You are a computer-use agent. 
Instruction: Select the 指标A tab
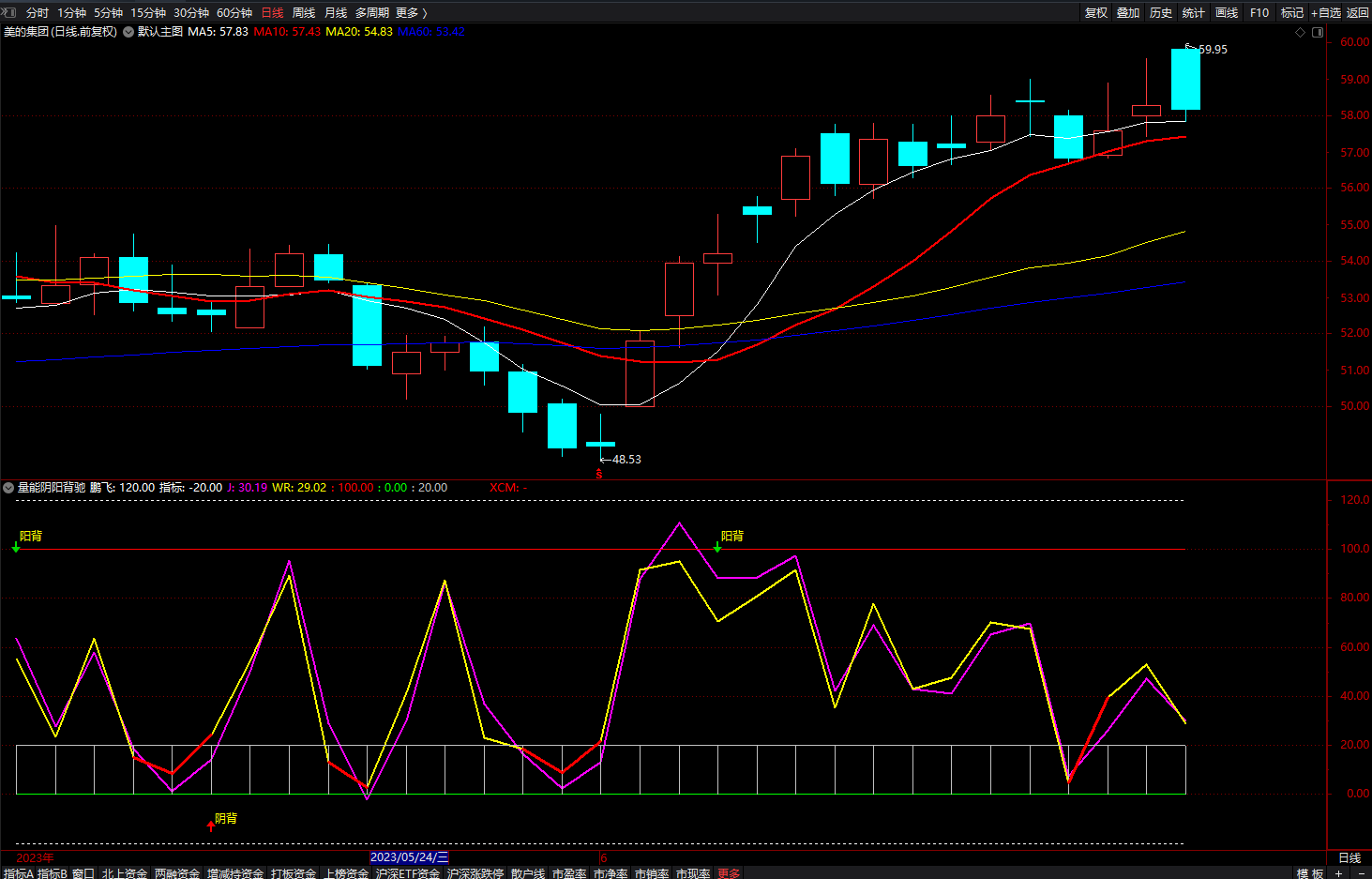point(19,873)
